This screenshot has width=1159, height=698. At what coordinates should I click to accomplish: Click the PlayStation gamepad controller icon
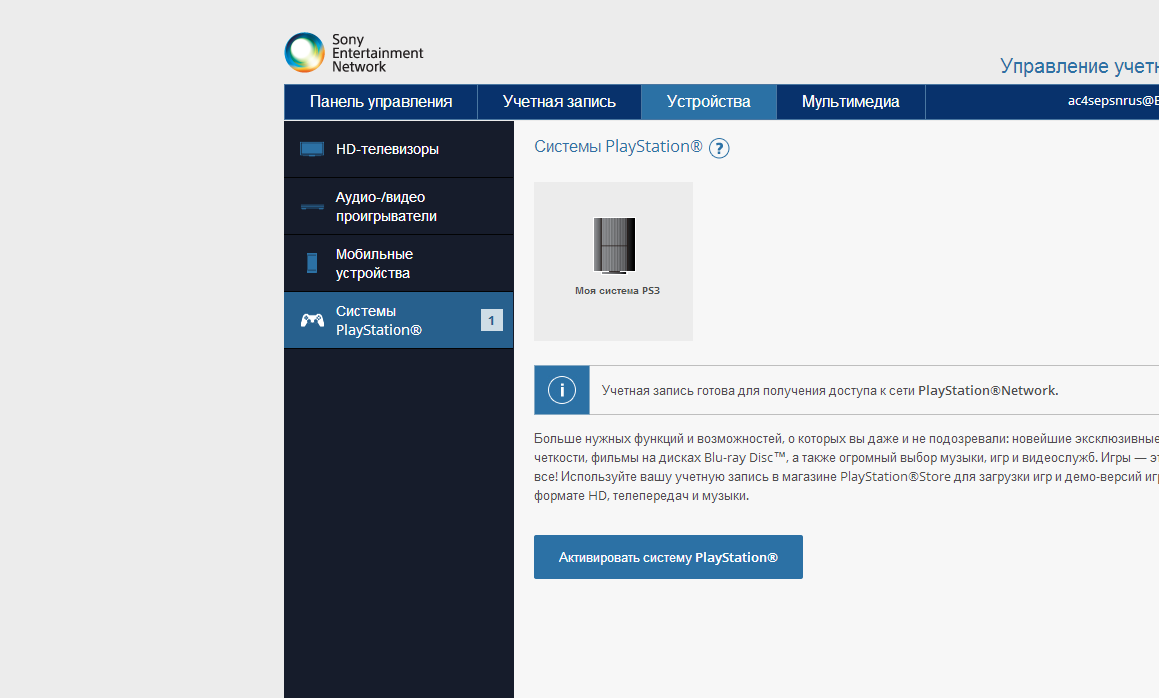coord(312,320)
